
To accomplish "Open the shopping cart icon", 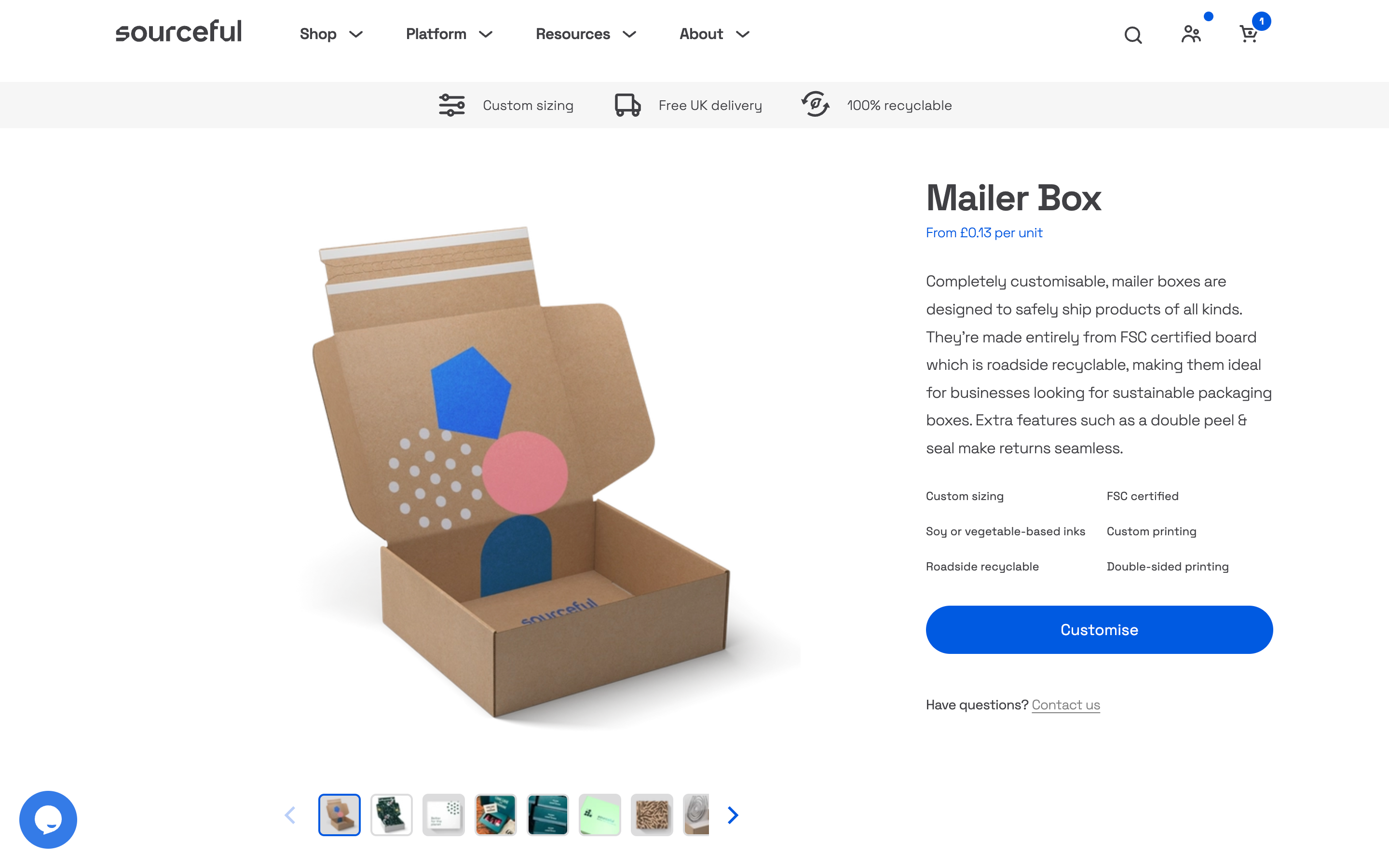I will tap(1248, 34).
